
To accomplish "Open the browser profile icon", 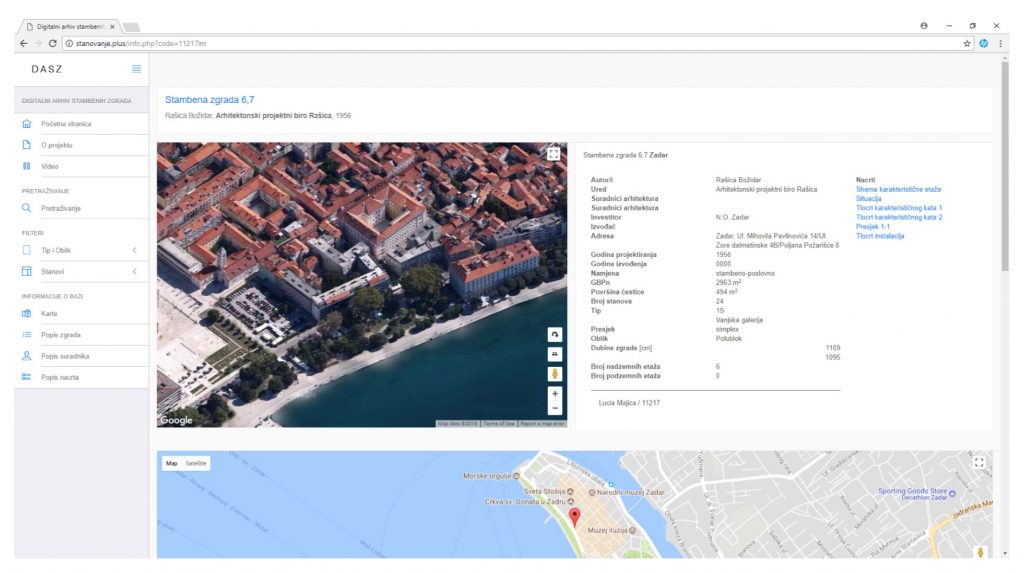I will point(924,25).
